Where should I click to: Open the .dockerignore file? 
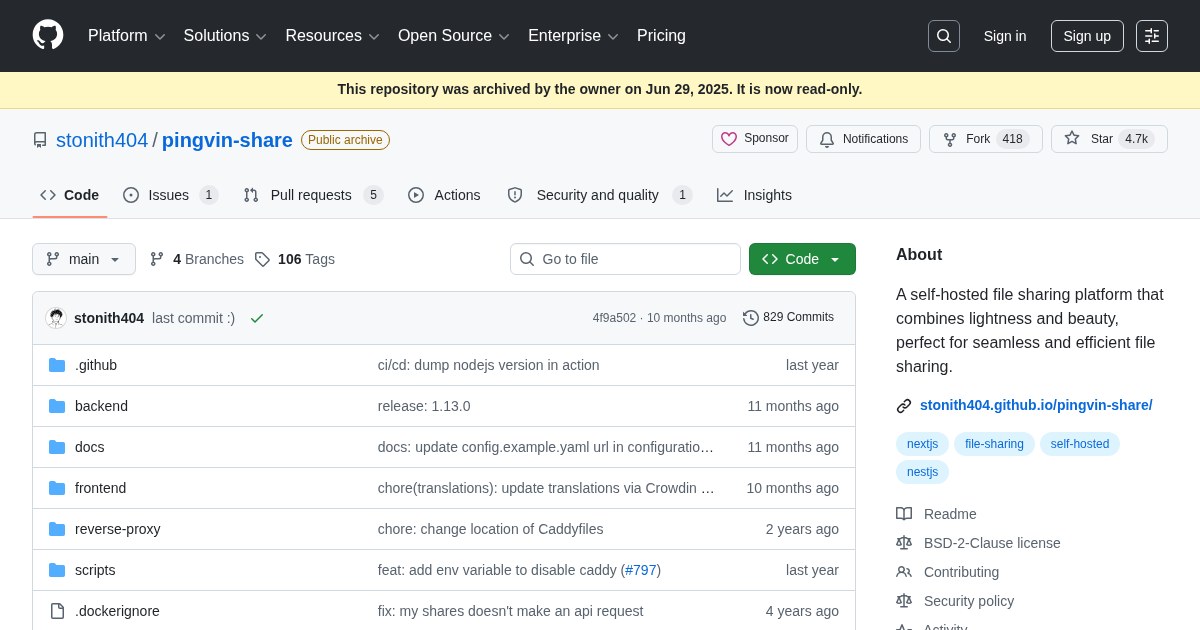click(x=117, y=611)
